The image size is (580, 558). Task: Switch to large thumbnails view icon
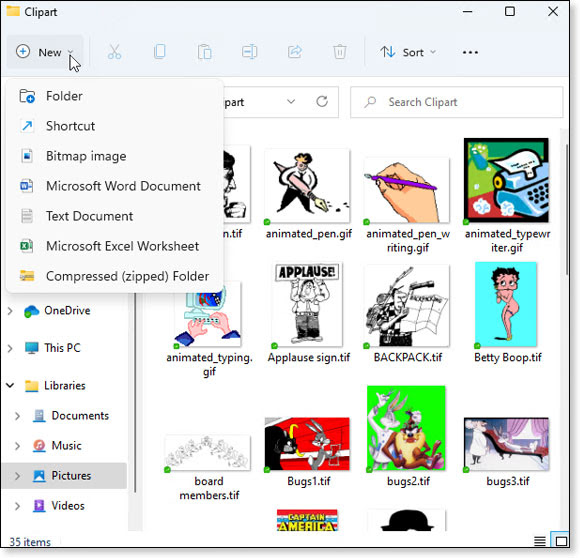(x=561, y=541)
